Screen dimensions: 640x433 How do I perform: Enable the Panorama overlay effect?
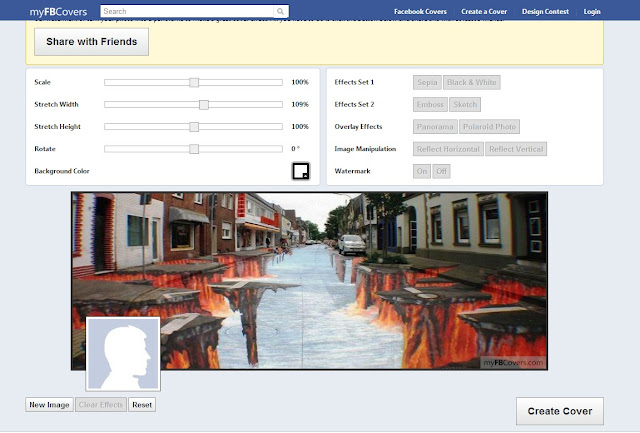(435, 127)
